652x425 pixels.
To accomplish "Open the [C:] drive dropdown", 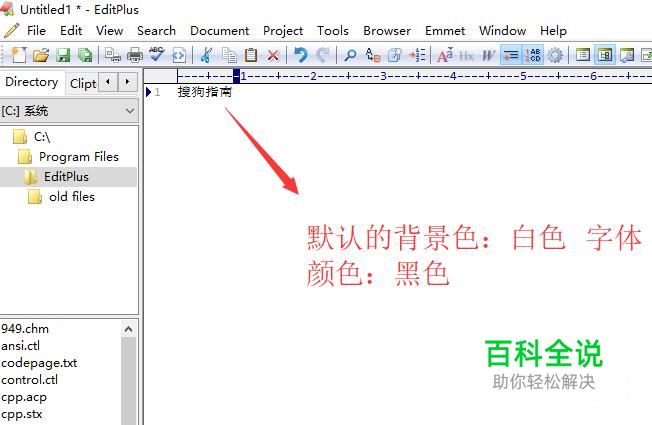I will [x=69, y=111].
